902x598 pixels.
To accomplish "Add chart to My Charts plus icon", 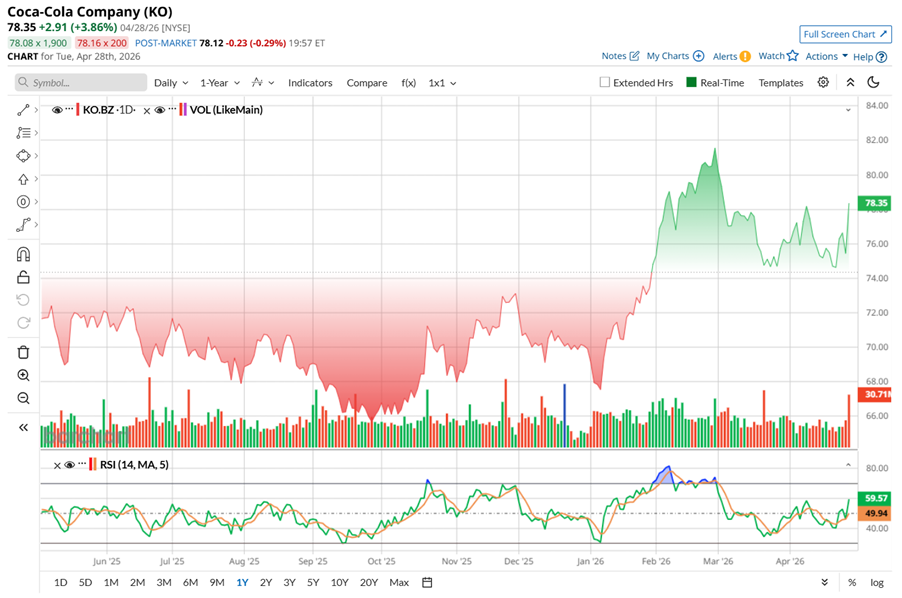I will (698, 56).
